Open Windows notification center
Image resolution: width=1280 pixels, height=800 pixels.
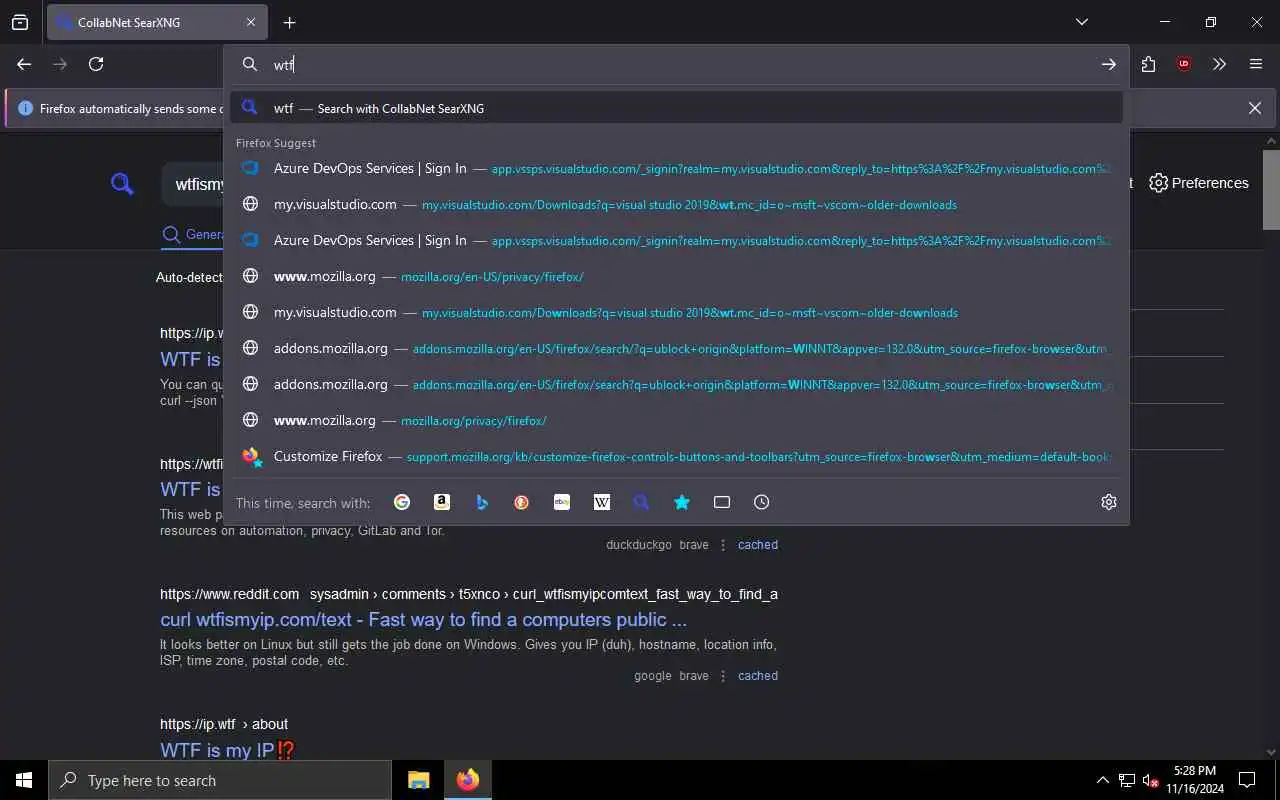pos(1247,780)
